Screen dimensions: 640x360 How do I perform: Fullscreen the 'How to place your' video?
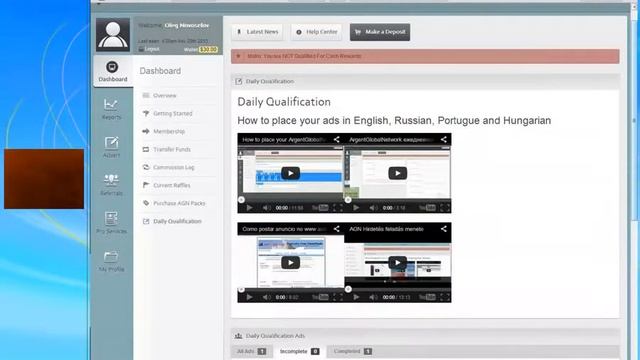click(x=338, y=208)
